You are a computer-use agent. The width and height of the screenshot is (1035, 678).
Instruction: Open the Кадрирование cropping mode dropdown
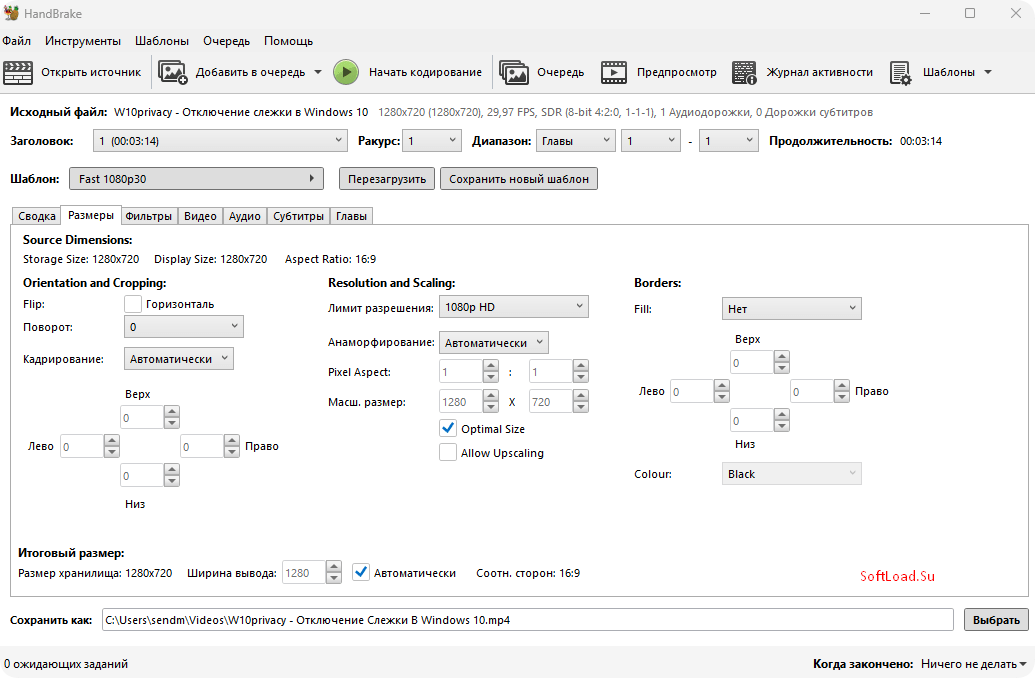coord(179,359)
